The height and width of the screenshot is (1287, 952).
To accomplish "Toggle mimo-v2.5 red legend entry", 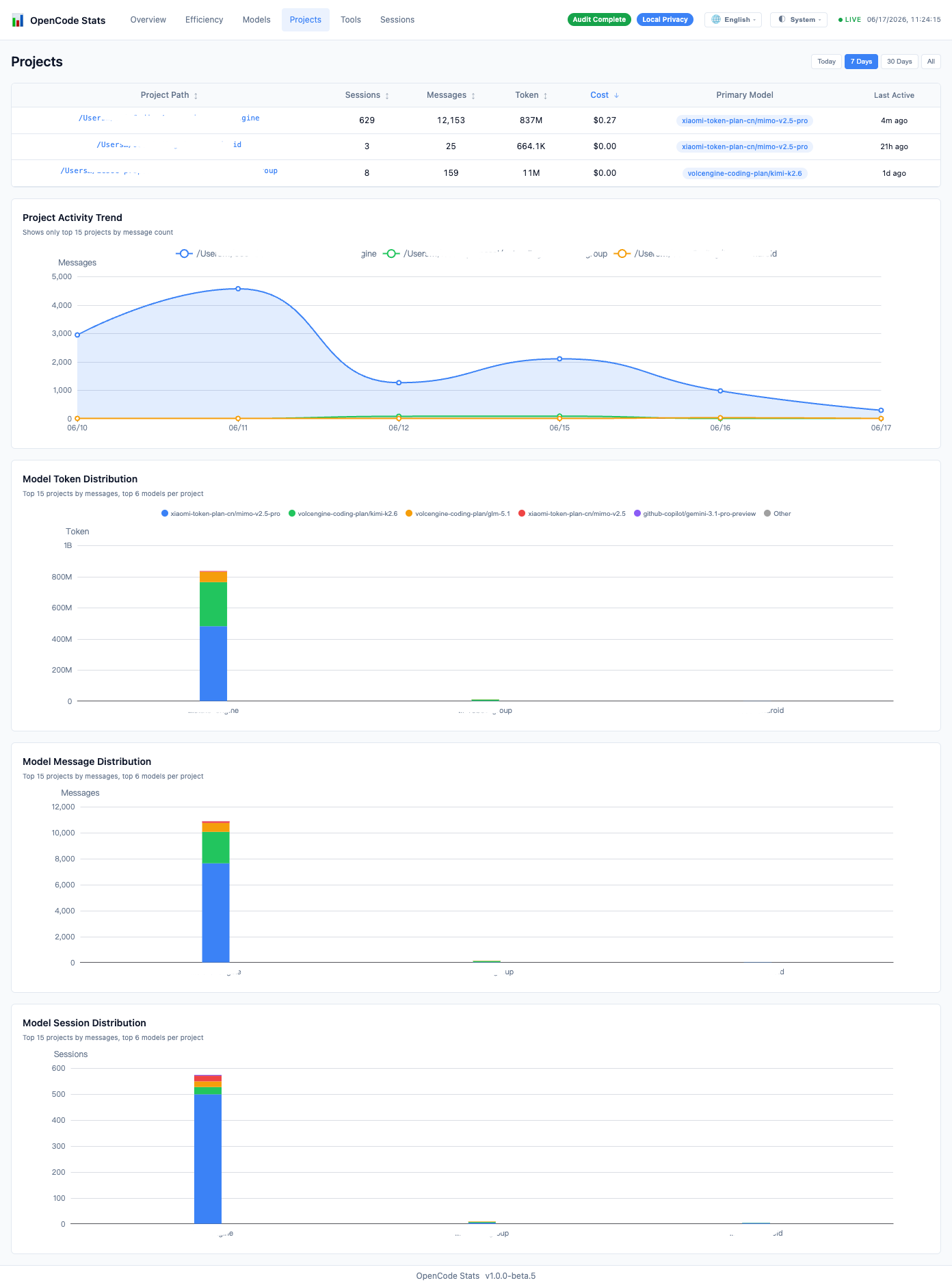I will 572,514.
